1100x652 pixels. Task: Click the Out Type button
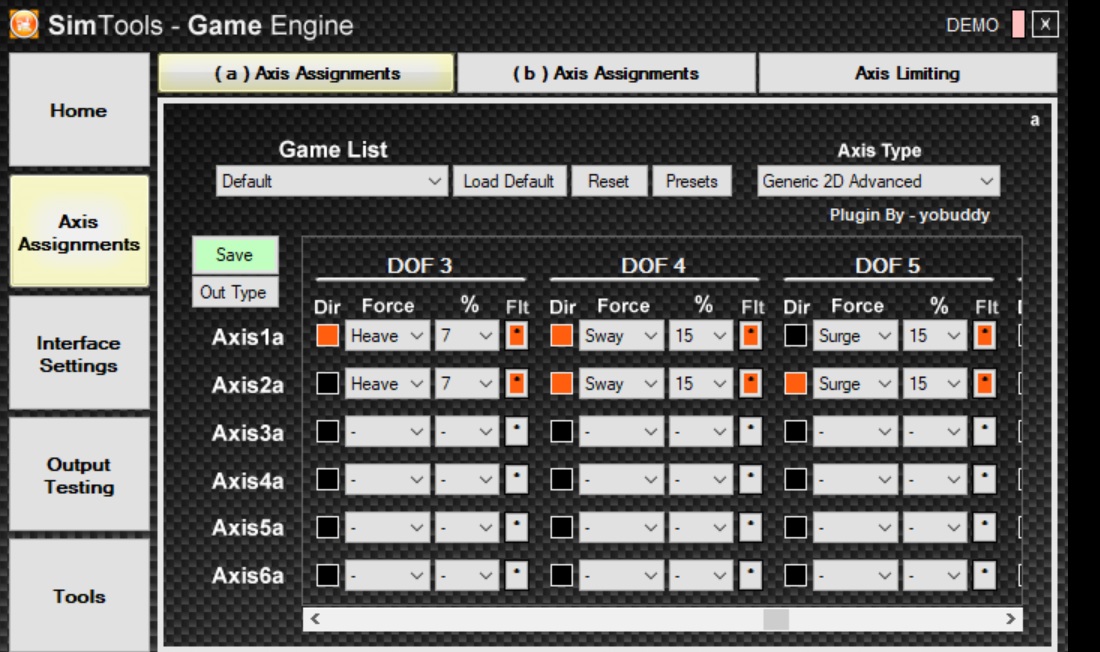pos(235,292)
